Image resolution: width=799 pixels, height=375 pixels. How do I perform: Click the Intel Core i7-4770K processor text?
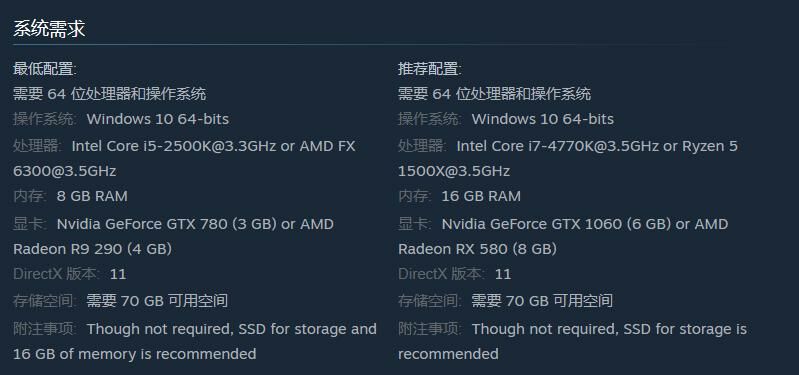point(597,146)
